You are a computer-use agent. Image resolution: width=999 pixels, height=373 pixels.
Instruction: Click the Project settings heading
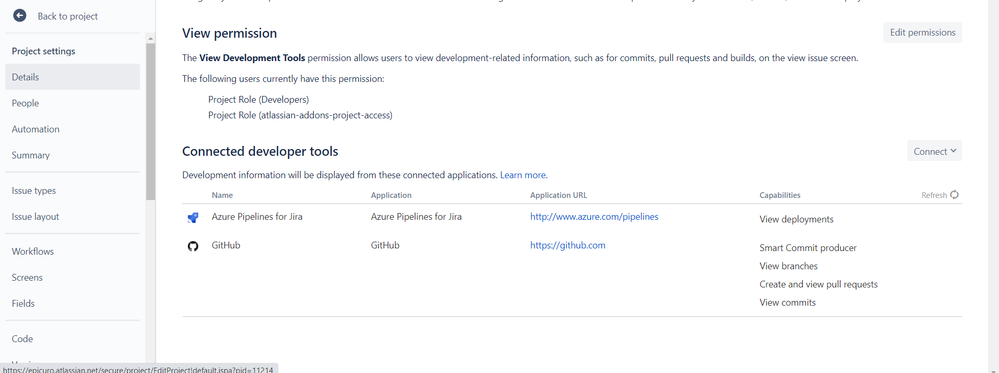(x=43, y=51)
